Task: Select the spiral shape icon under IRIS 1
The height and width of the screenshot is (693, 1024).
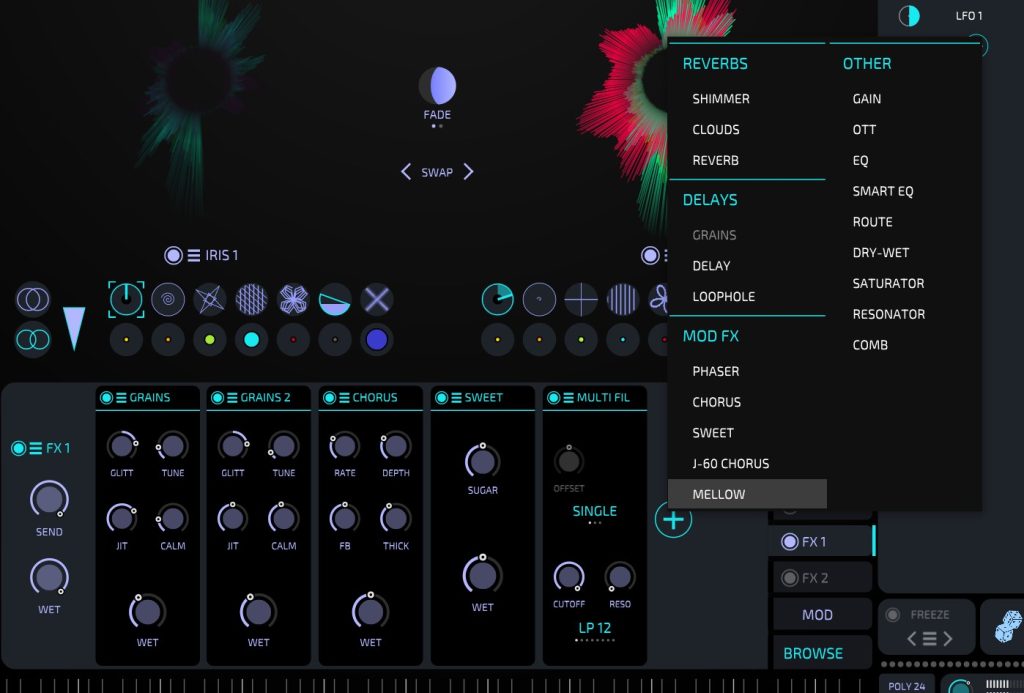Action: click(168, 298)
